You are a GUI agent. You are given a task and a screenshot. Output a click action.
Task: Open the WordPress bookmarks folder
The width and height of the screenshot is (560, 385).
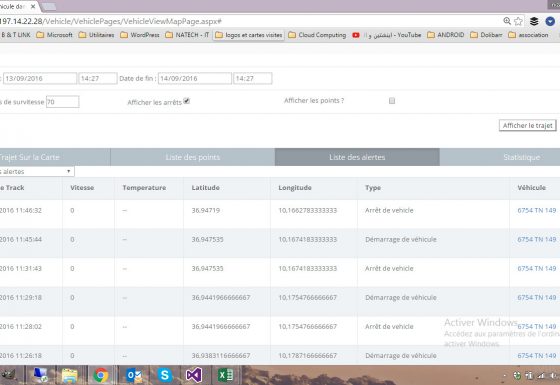(x=140, y=35)
